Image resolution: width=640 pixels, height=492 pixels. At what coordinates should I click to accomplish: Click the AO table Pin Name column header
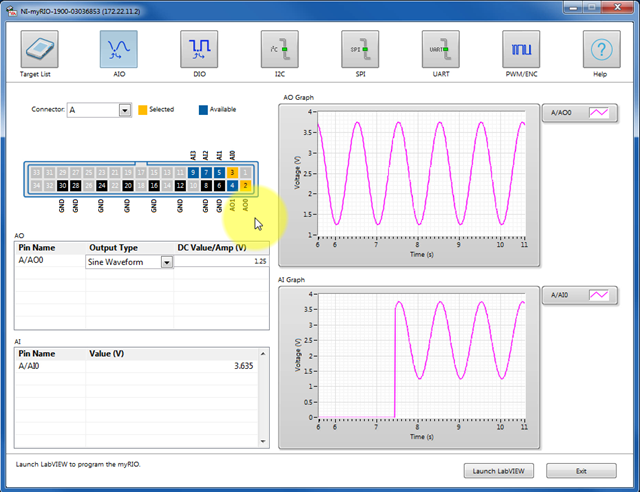[50, 248]
